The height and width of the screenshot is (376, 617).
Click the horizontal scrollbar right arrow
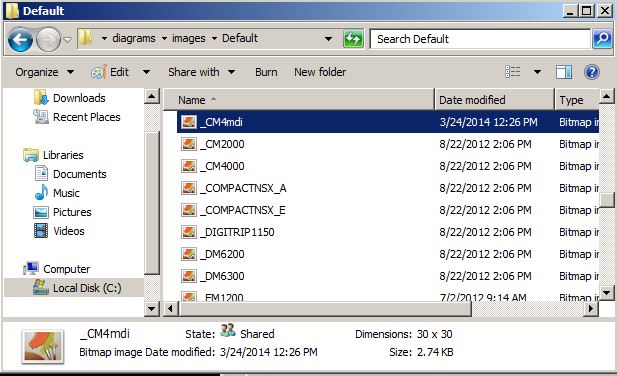coord(591,309)
